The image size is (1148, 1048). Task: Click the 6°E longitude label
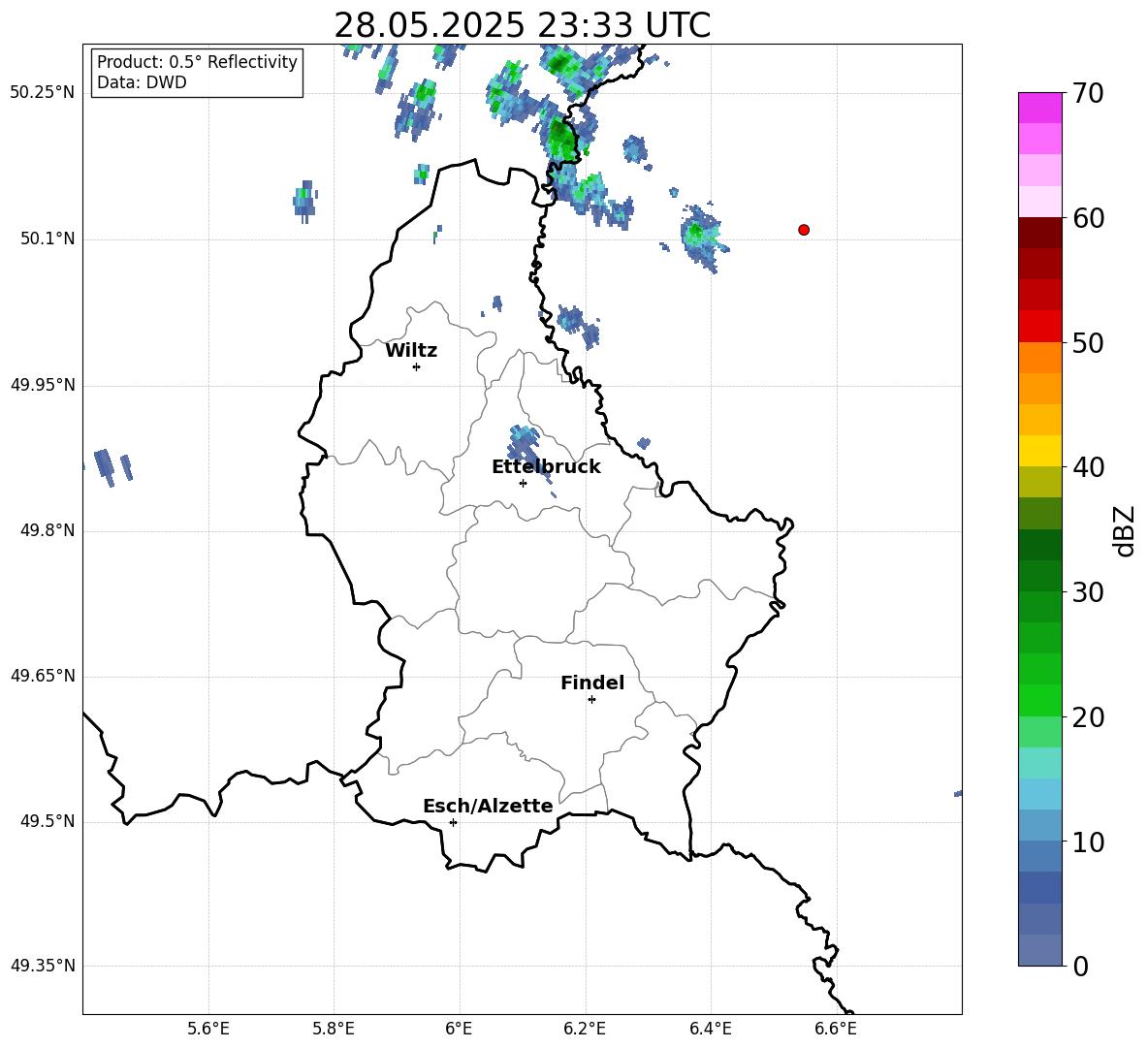[x=459, y=1029]
